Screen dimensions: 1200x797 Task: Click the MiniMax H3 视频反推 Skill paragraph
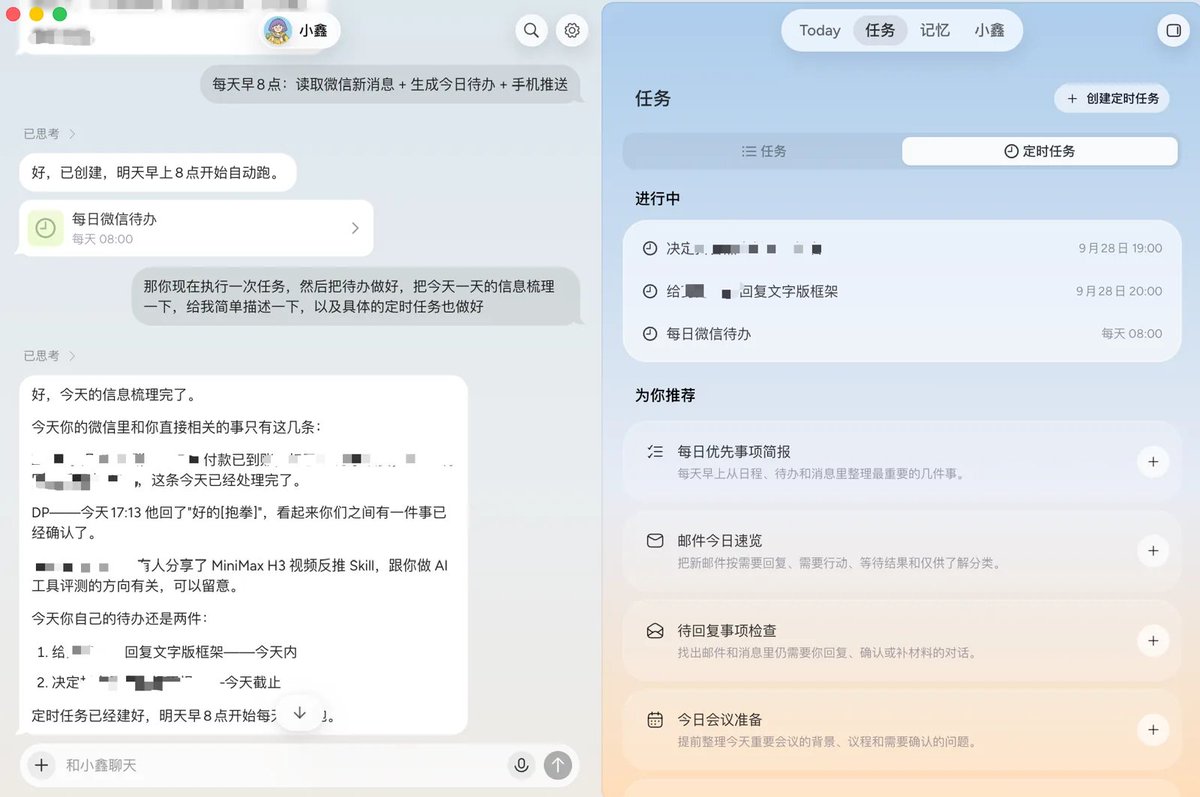pyautogui.click(x=239, y=576)
